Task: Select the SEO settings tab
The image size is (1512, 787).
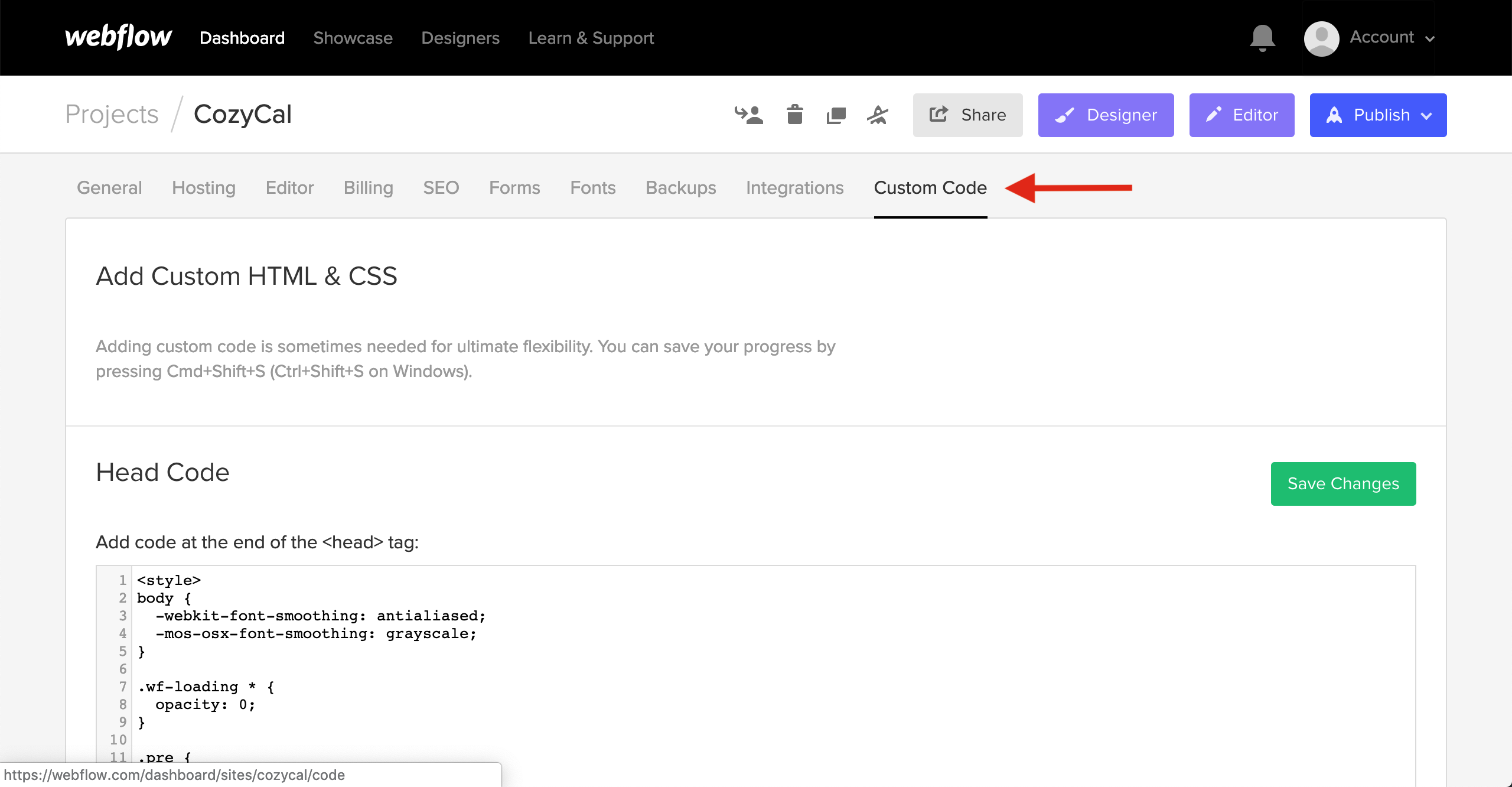Action: tap(441, 188)
